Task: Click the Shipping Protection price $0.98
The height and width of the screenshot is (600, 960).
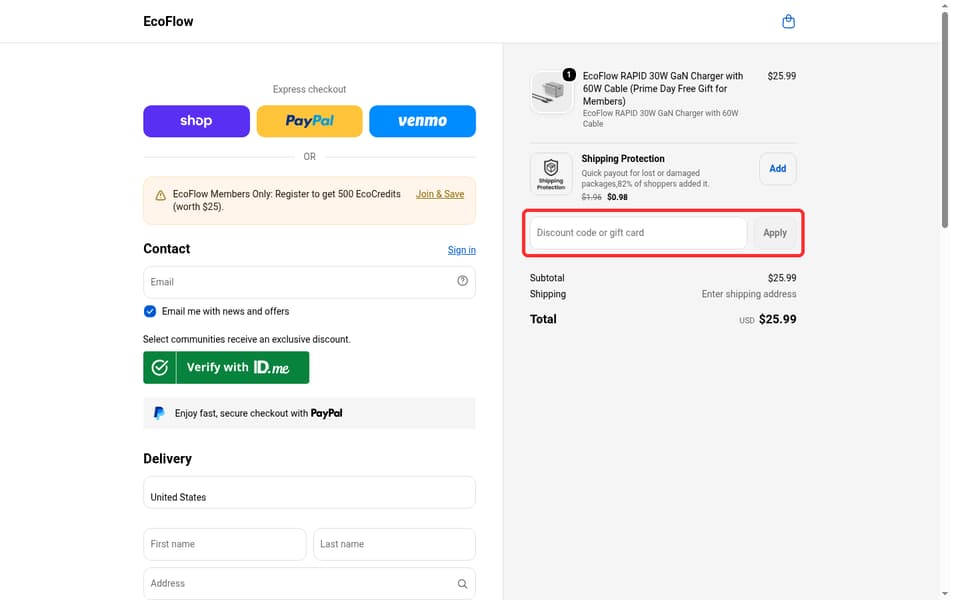Action: [x=617, y=197]
